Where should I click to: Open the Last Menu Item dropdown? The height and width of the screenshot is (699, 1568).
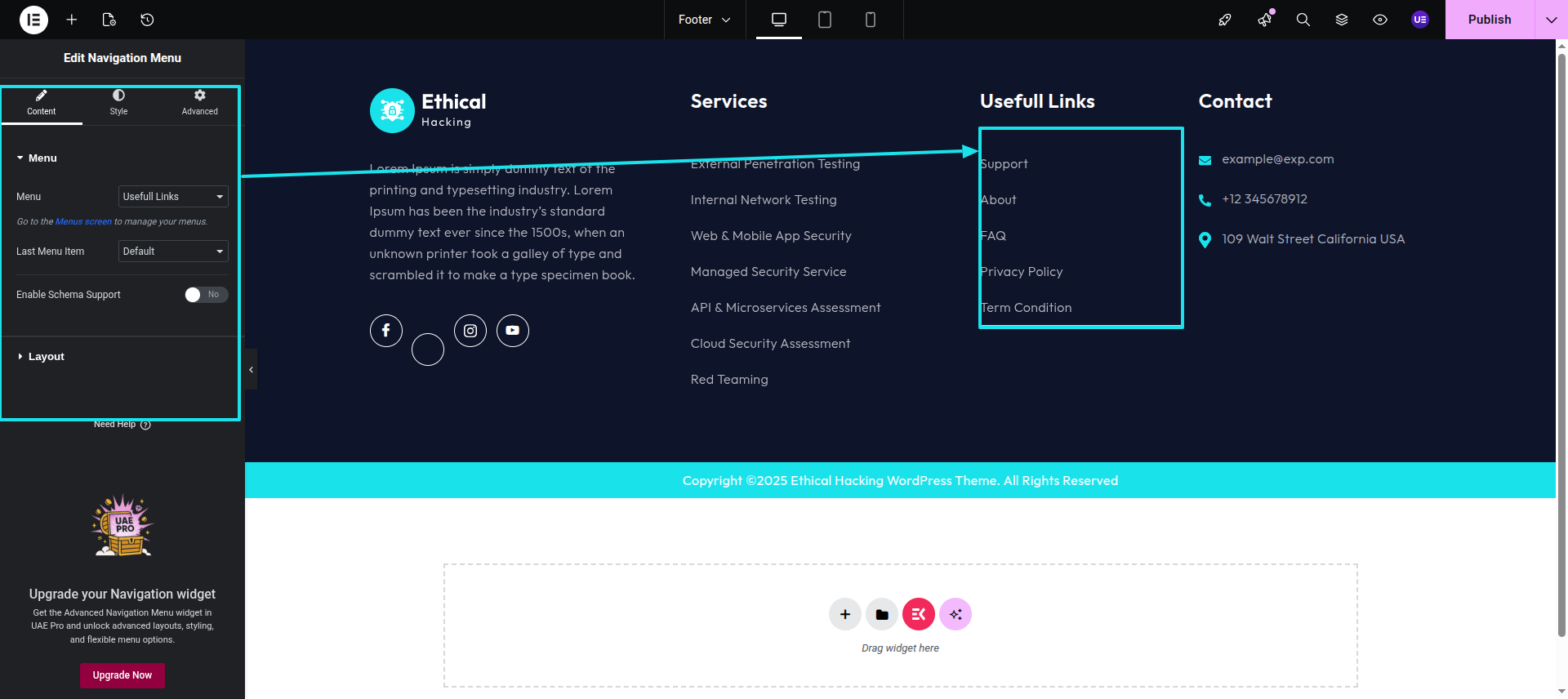(x=173, y=252)
